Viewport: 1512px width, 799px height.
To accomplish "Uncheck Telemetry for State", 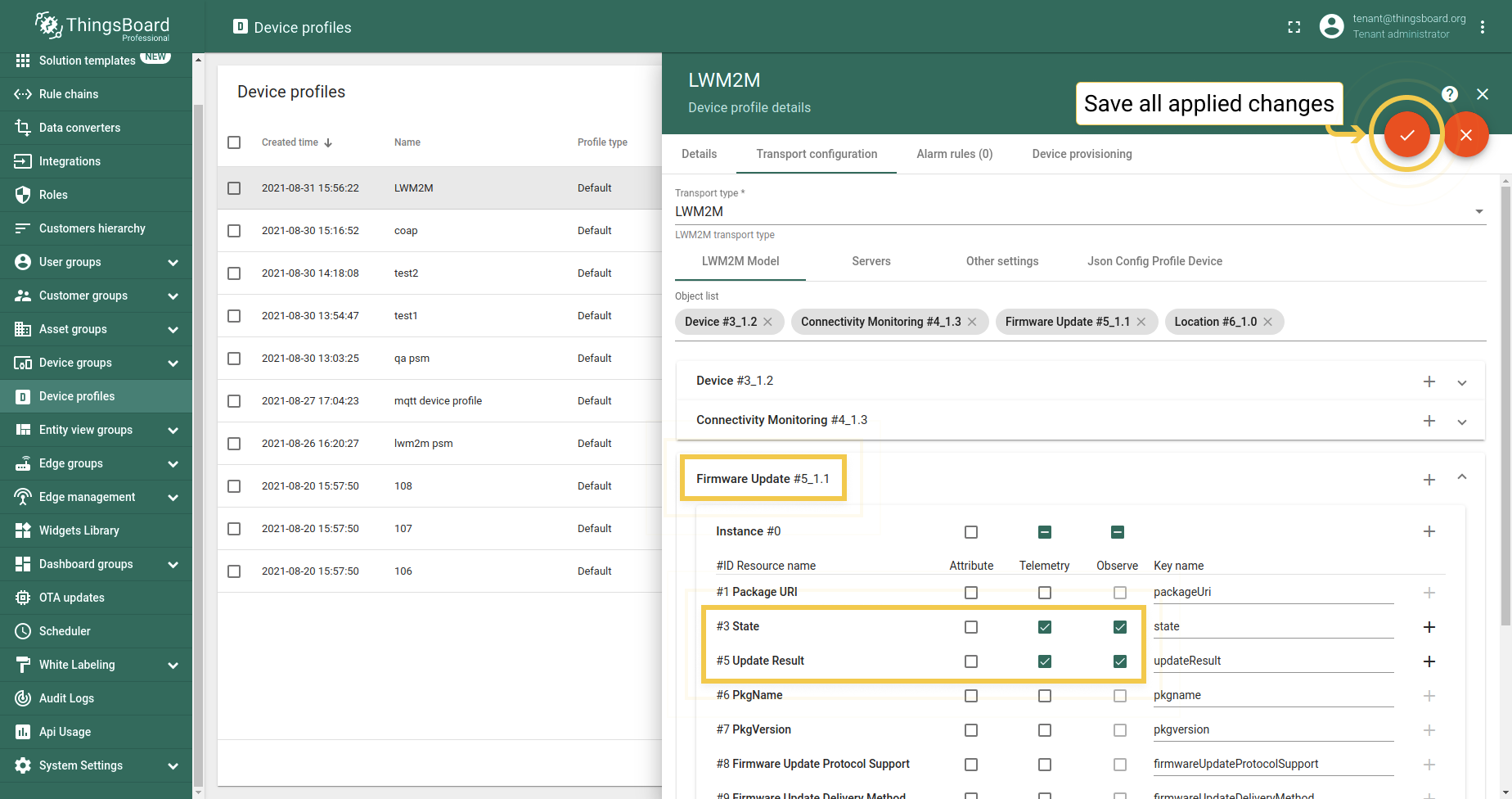I will point(1045,627).
